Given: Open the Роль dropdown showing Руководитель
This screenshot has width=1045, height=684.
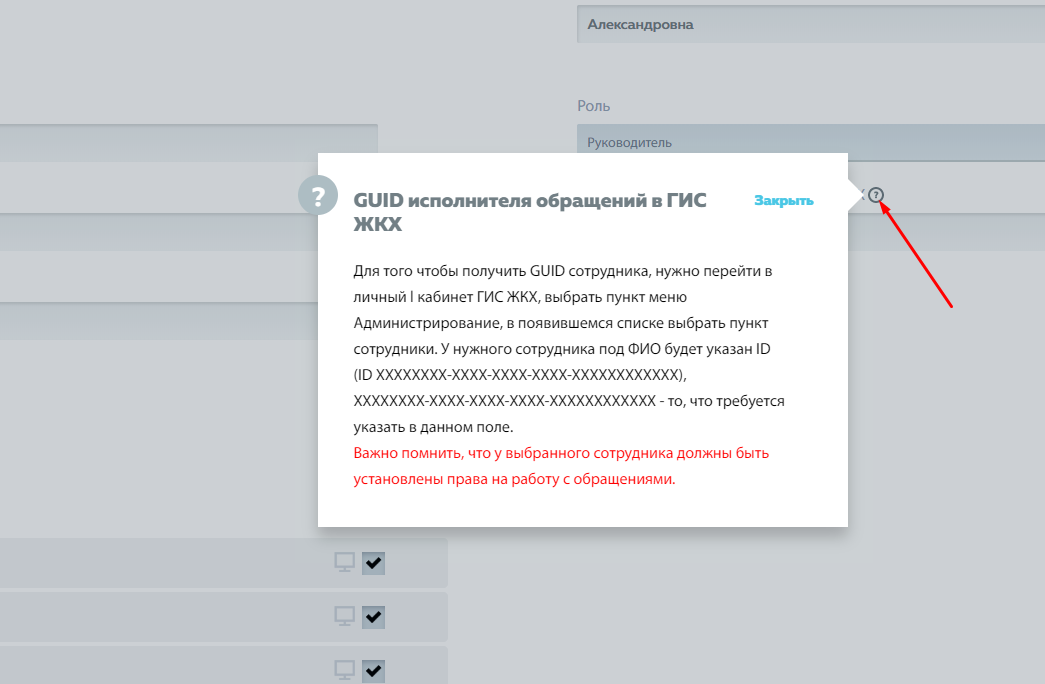Looking at the screenshot, I should tap(810, 142).
